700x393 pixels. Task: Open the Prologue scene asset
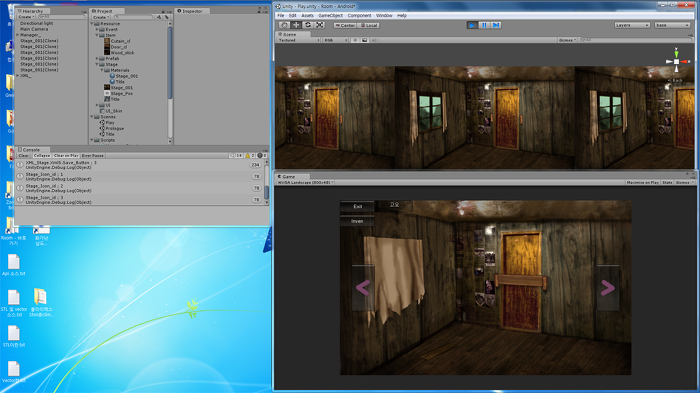tap(112, 128)
